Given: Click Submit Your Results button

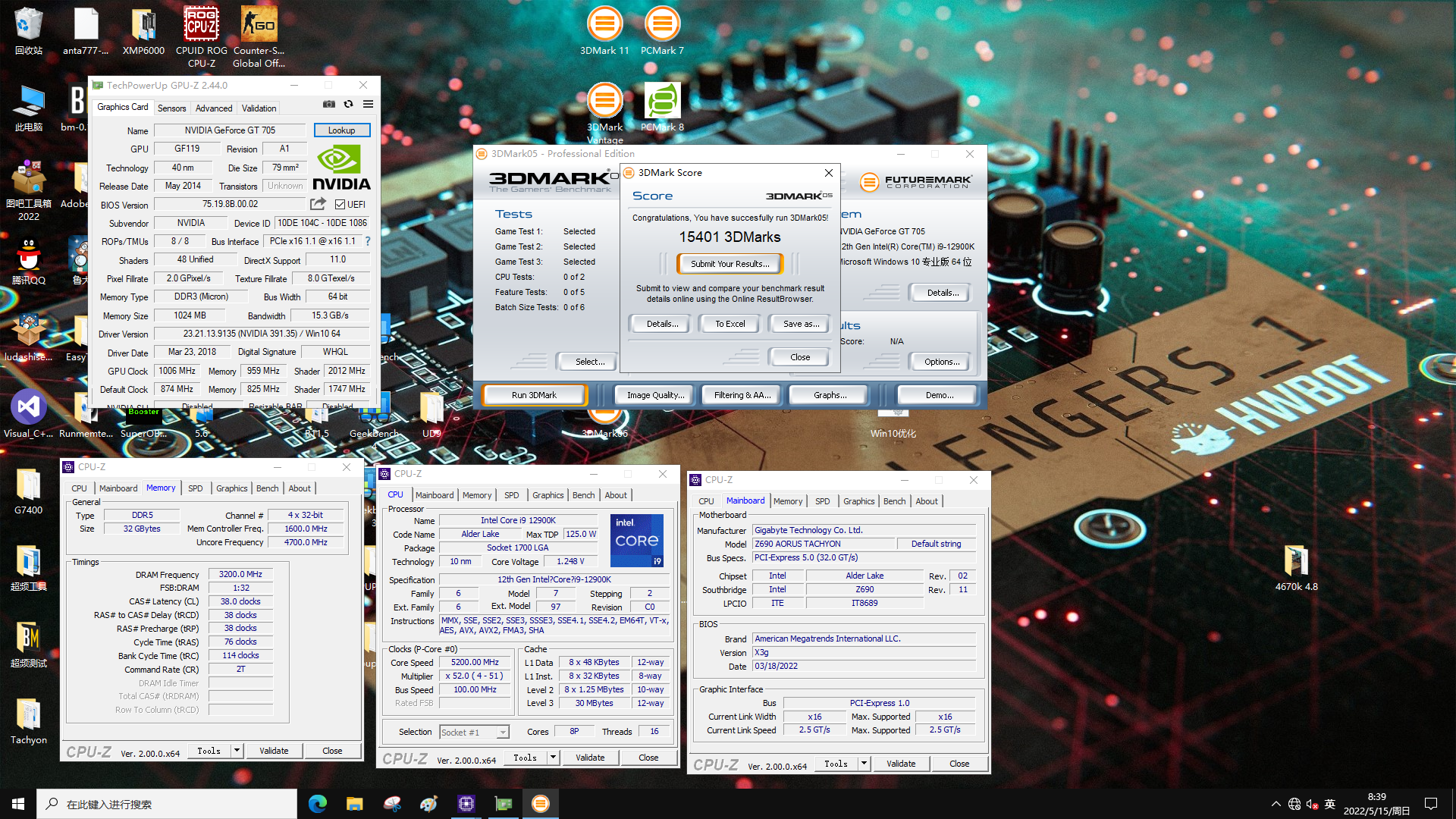Looking at the screenshot, I should [730, 264].
